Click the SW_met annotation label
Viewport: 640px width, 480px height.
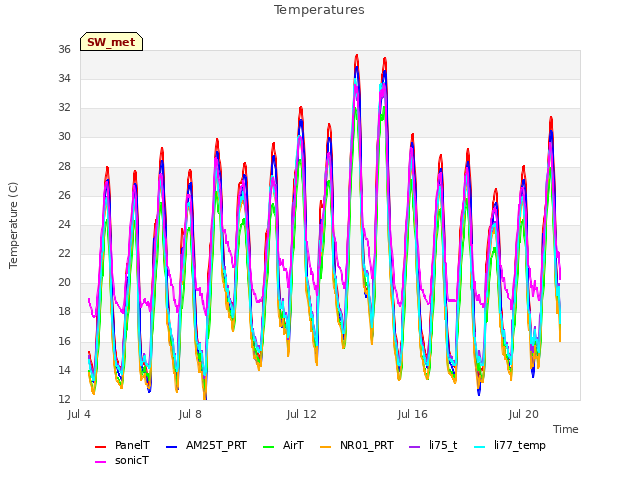click(111, 42)
